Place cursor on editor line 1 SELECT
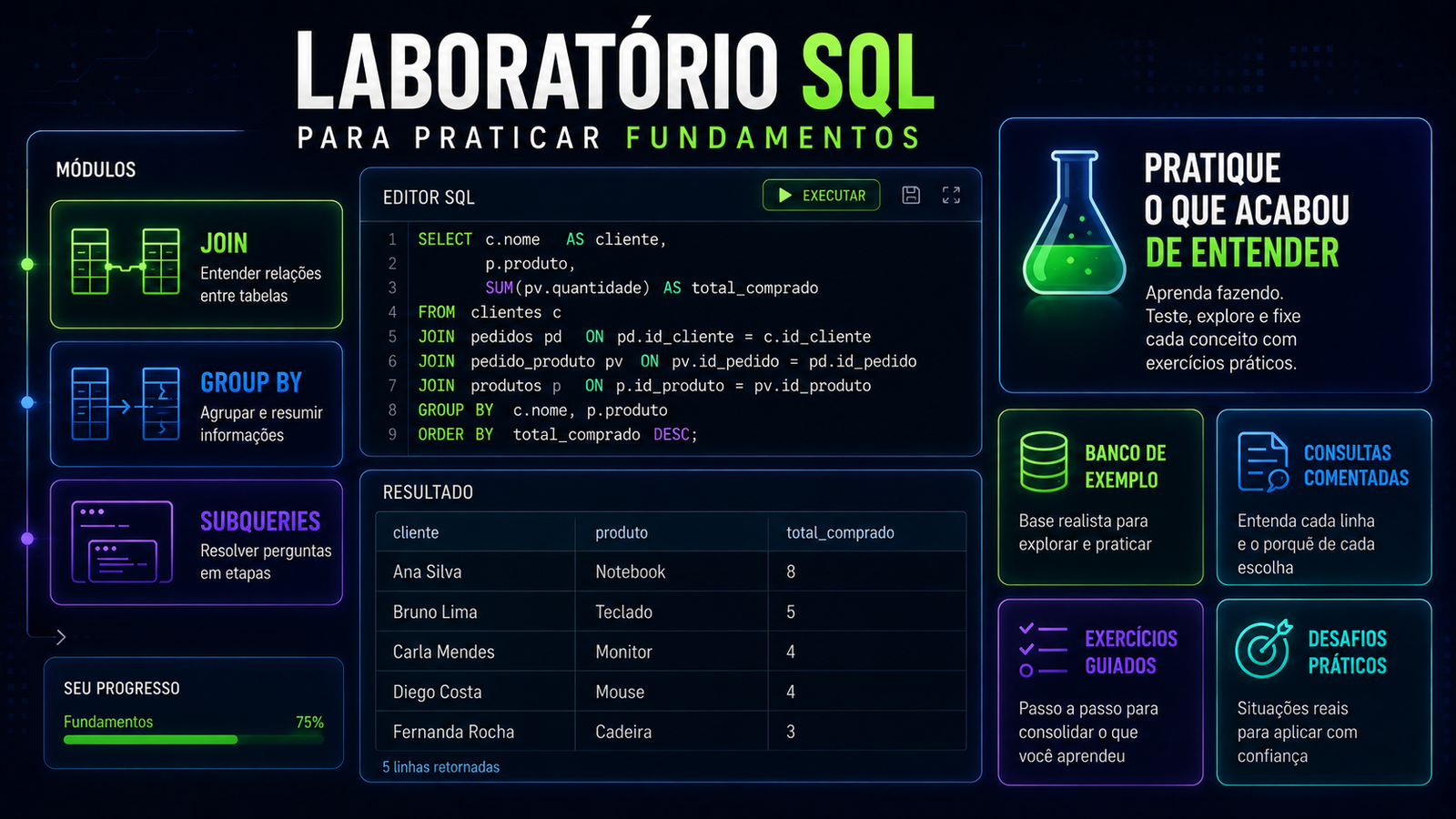This screenshot has width=1456, height=819. 445,239
